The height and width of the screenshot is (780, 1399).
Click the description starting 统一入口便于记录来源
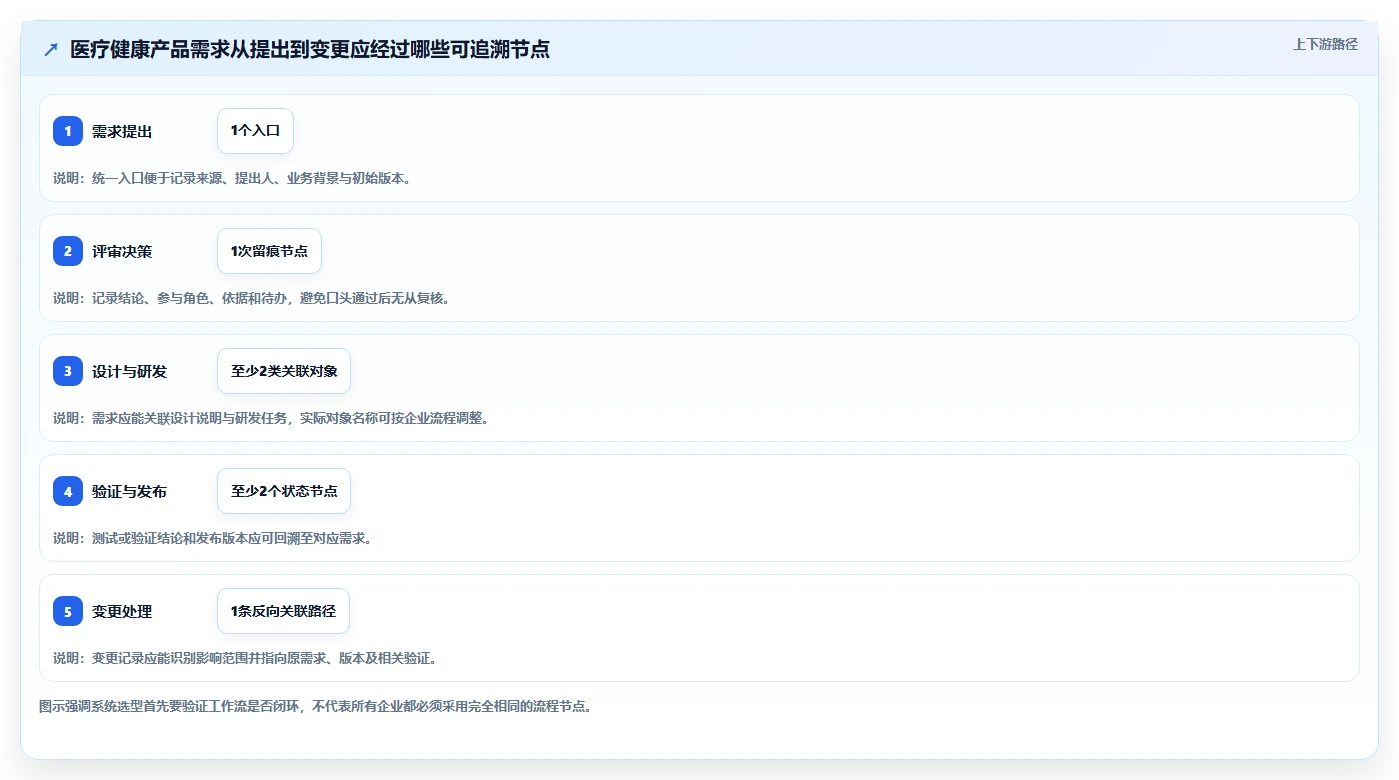(232, 178)
